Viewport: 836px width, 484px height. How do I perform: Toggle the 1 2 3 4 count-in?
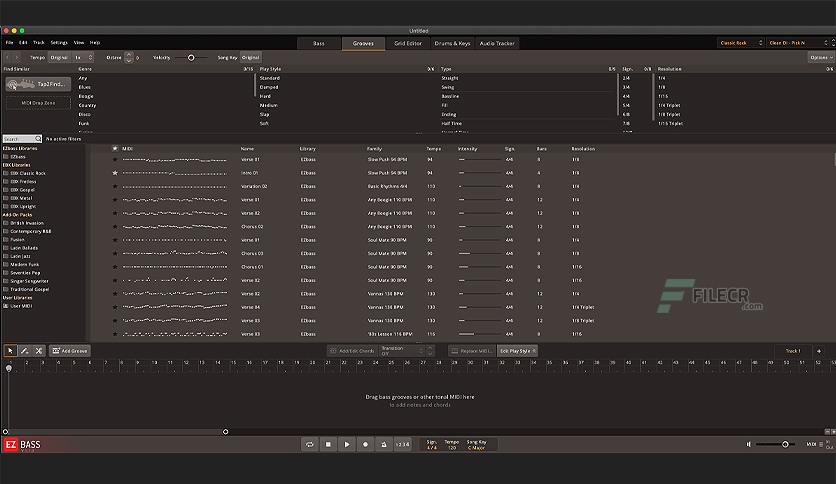(403, 444)
